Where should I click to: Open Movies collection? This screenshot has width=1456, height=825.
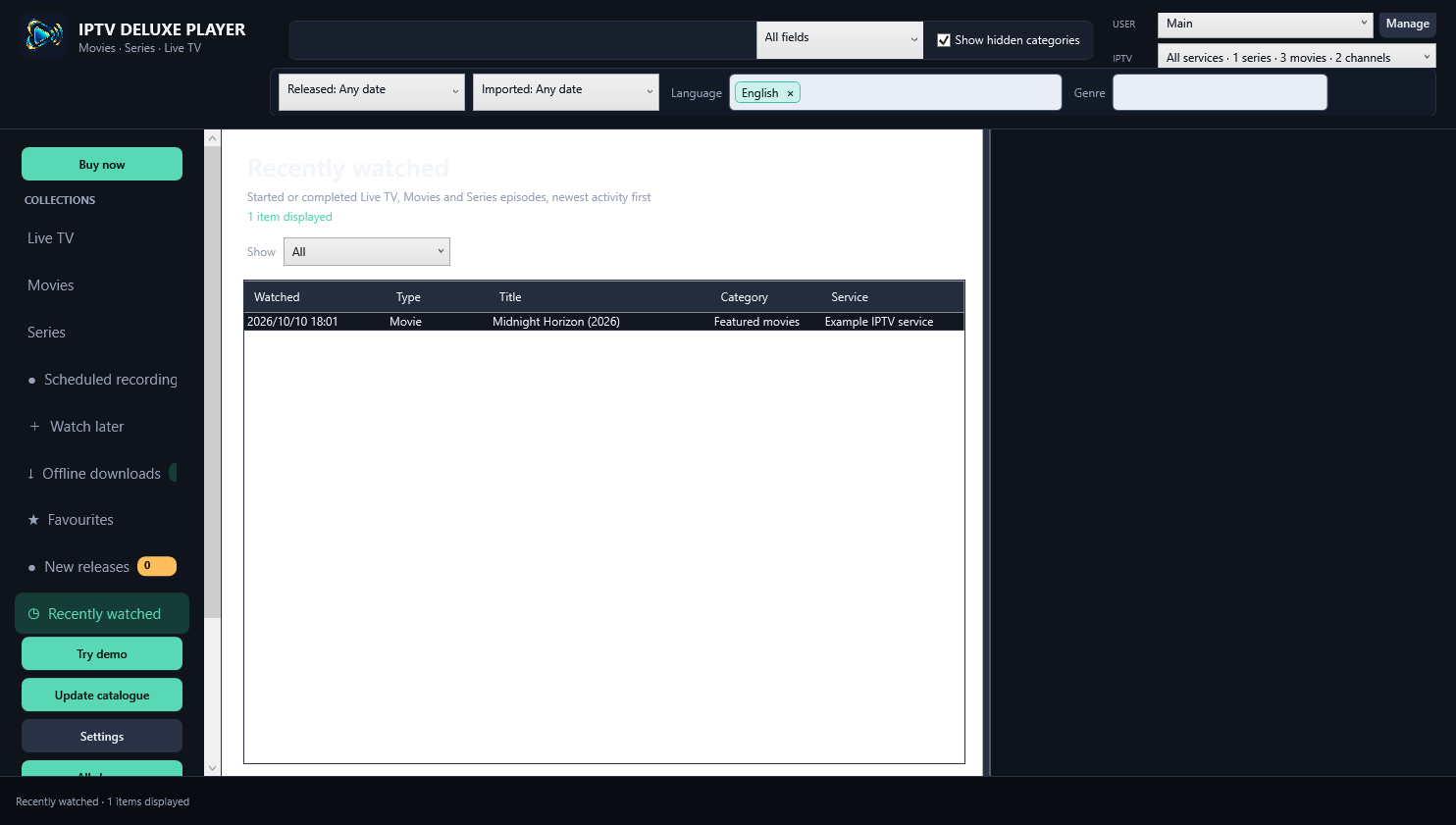102,285
